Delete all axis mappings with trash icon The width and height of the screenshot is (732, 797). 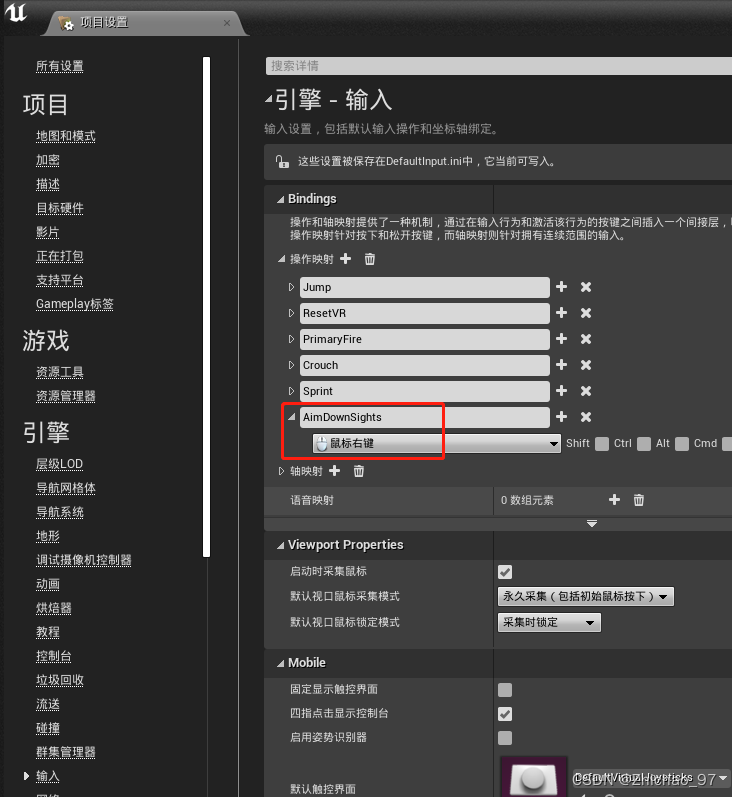[x=359, y=471]
